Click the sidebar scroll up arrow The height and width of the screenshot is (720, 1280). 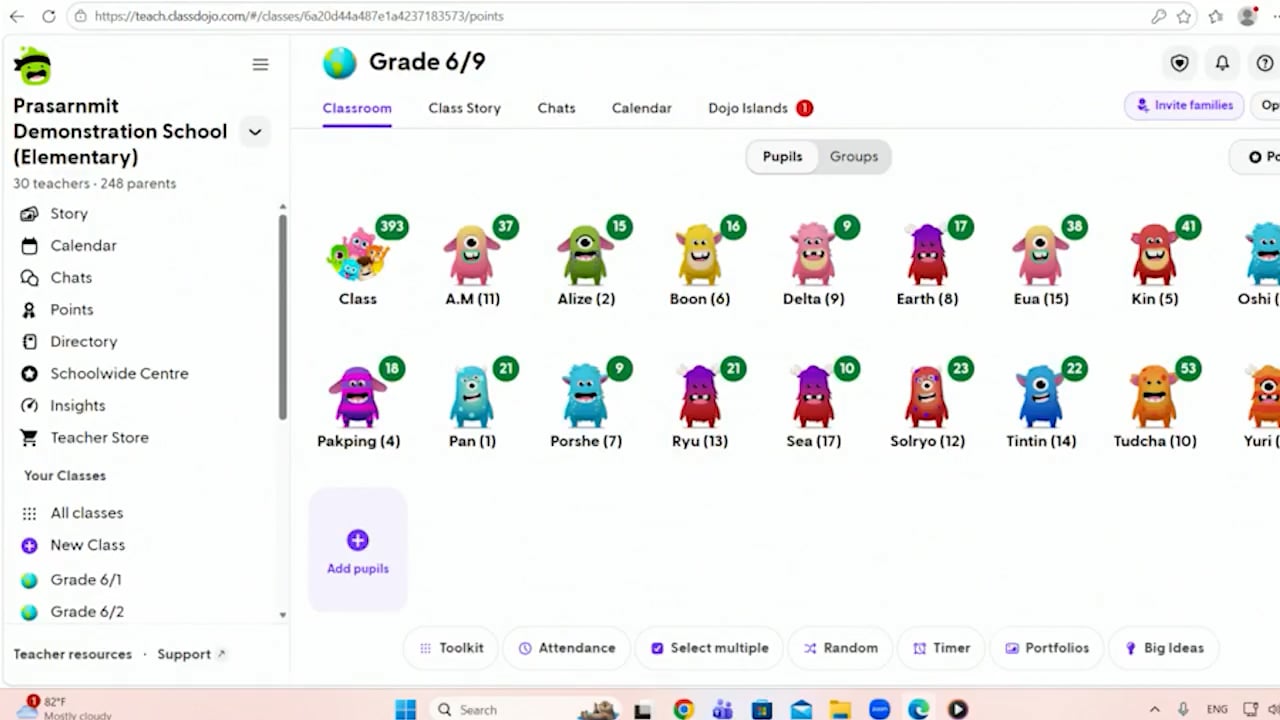(282, 207)
